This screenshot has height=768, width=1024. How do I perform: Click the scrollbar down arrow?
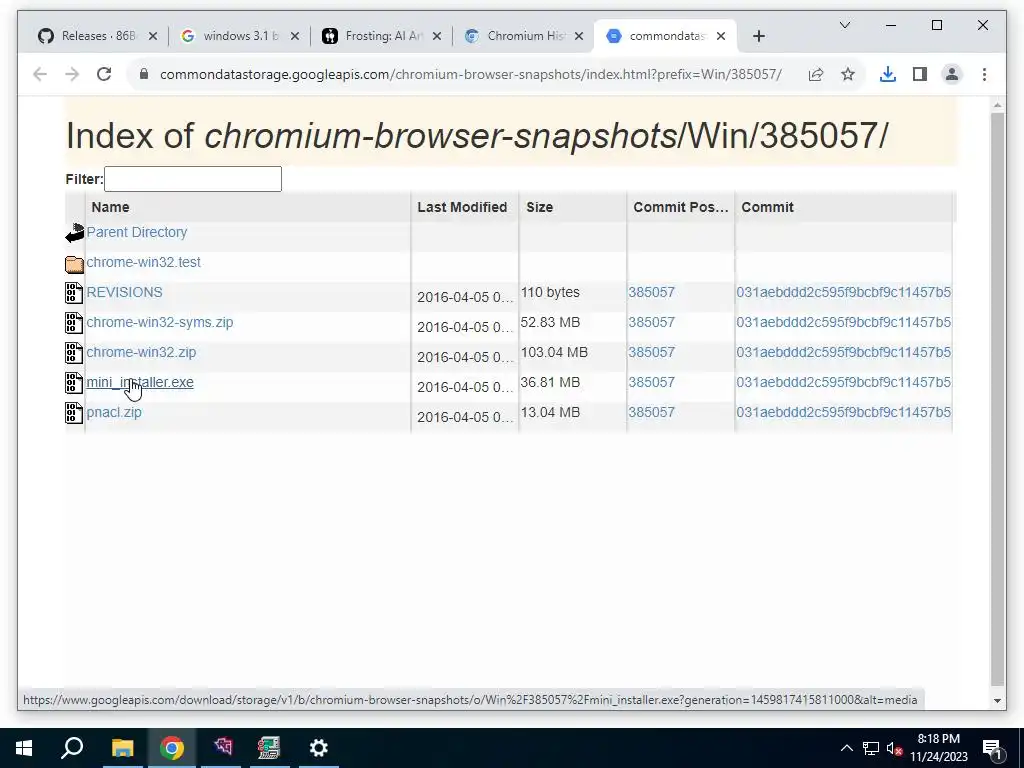click(997, 701)
